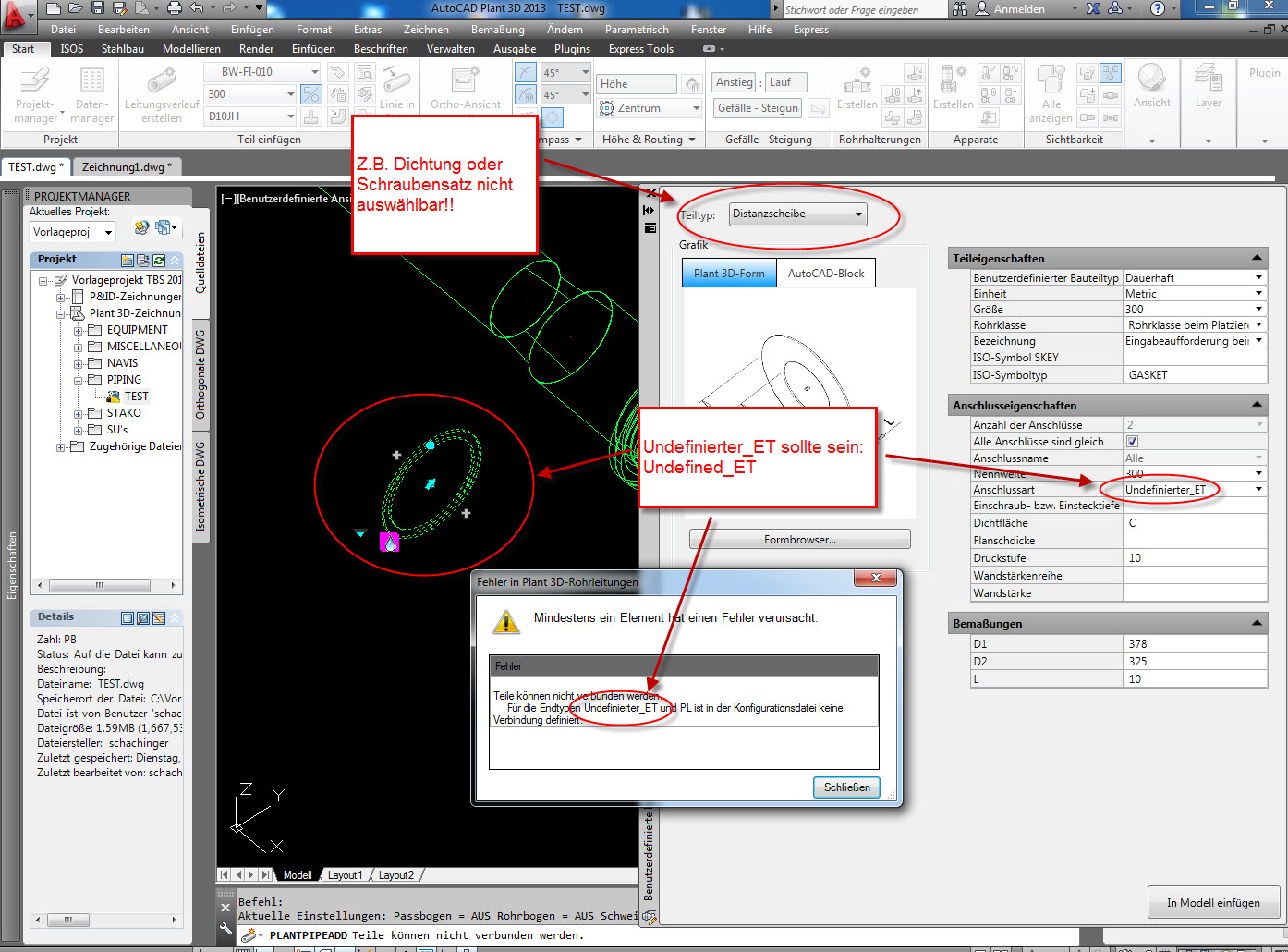Image resolution: width=1288 pixels, height=952 pixels.
Task: Click the Save disk icon in quick access
Action: 97,8
